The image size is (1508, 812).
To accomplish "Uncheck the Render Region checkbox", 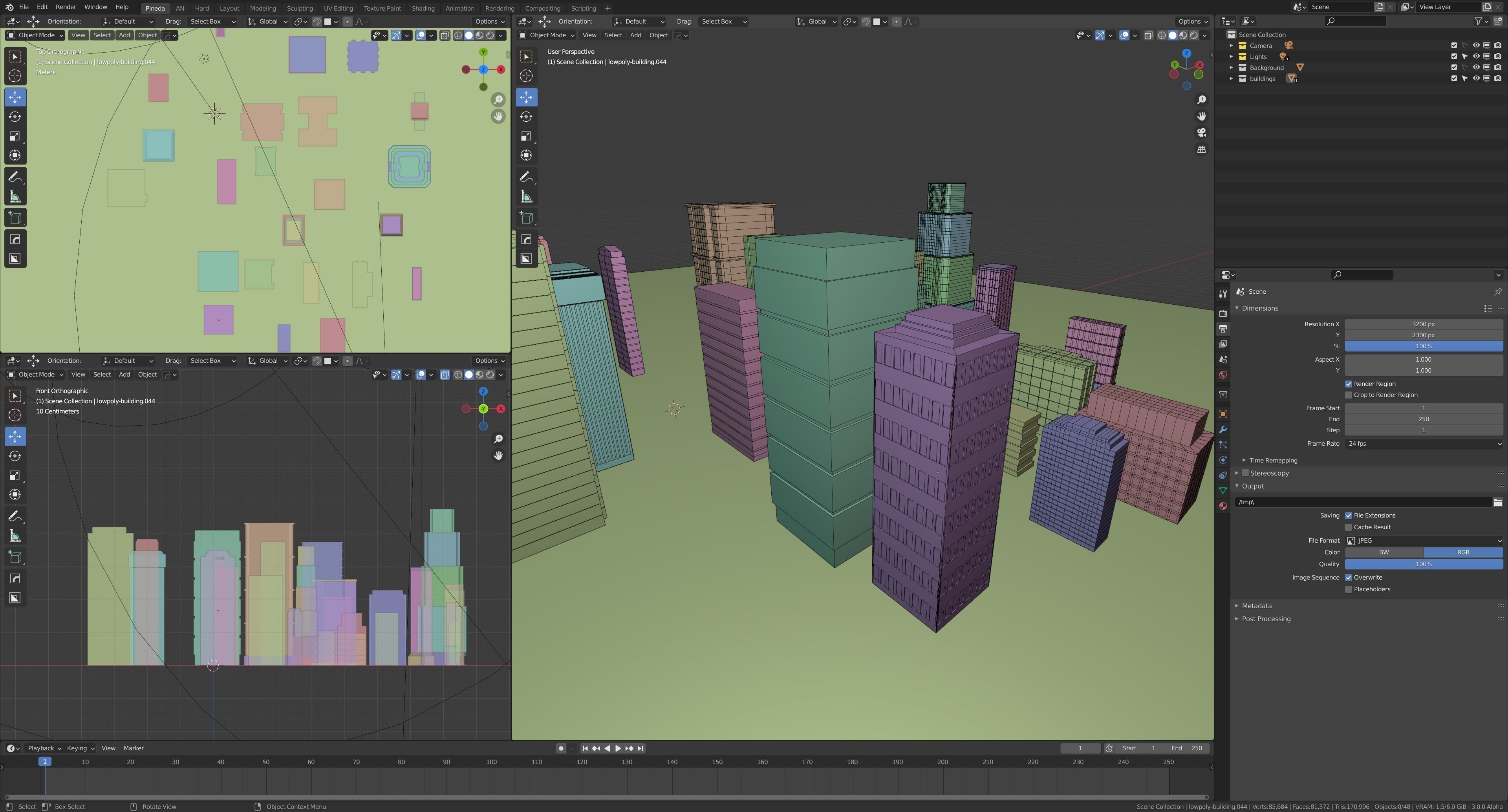I will click(x=1349, y=384).
